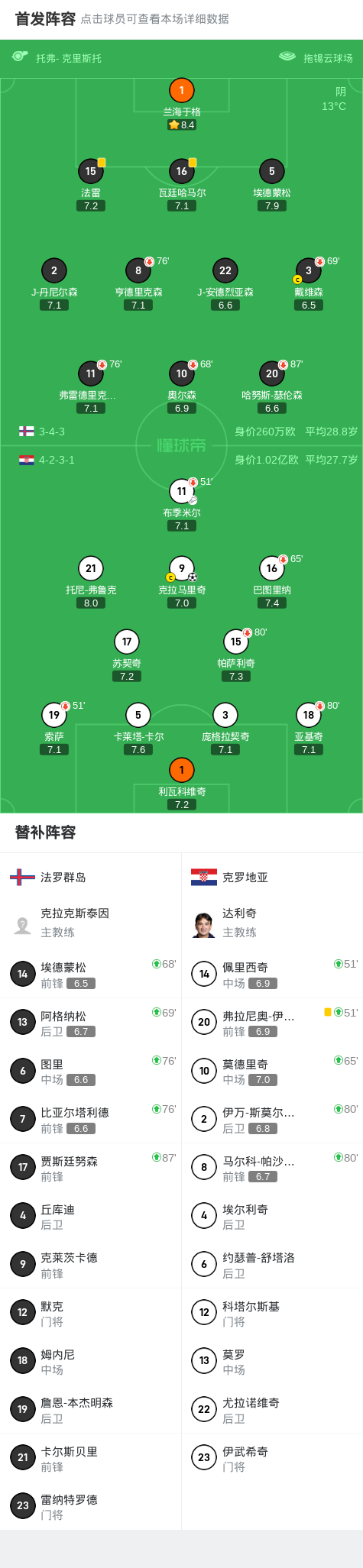
Task: Tap player 11 布季米尔 circle
Action: (181, 491)
